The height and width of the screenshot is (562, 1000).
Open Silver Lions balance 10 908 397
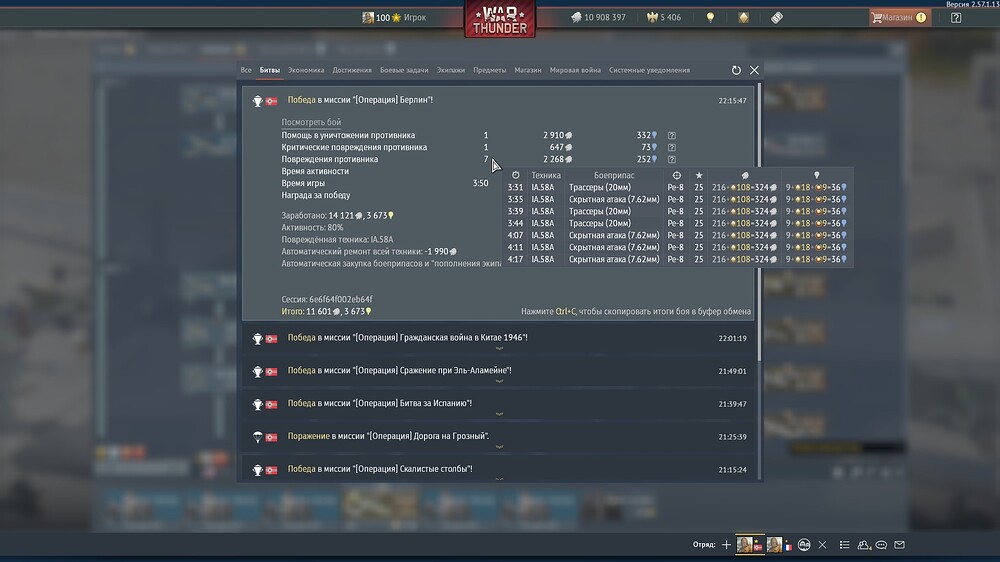click(x=598, y=18)
